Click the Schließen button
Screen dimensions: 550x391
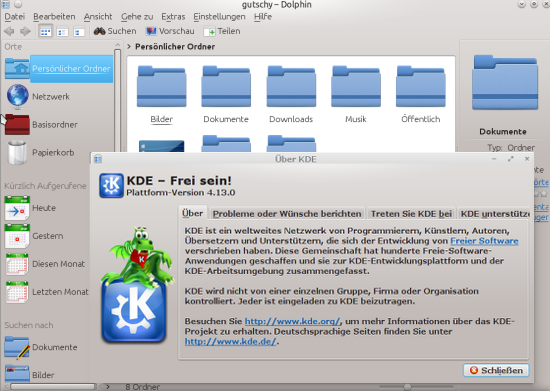(496, 370)
